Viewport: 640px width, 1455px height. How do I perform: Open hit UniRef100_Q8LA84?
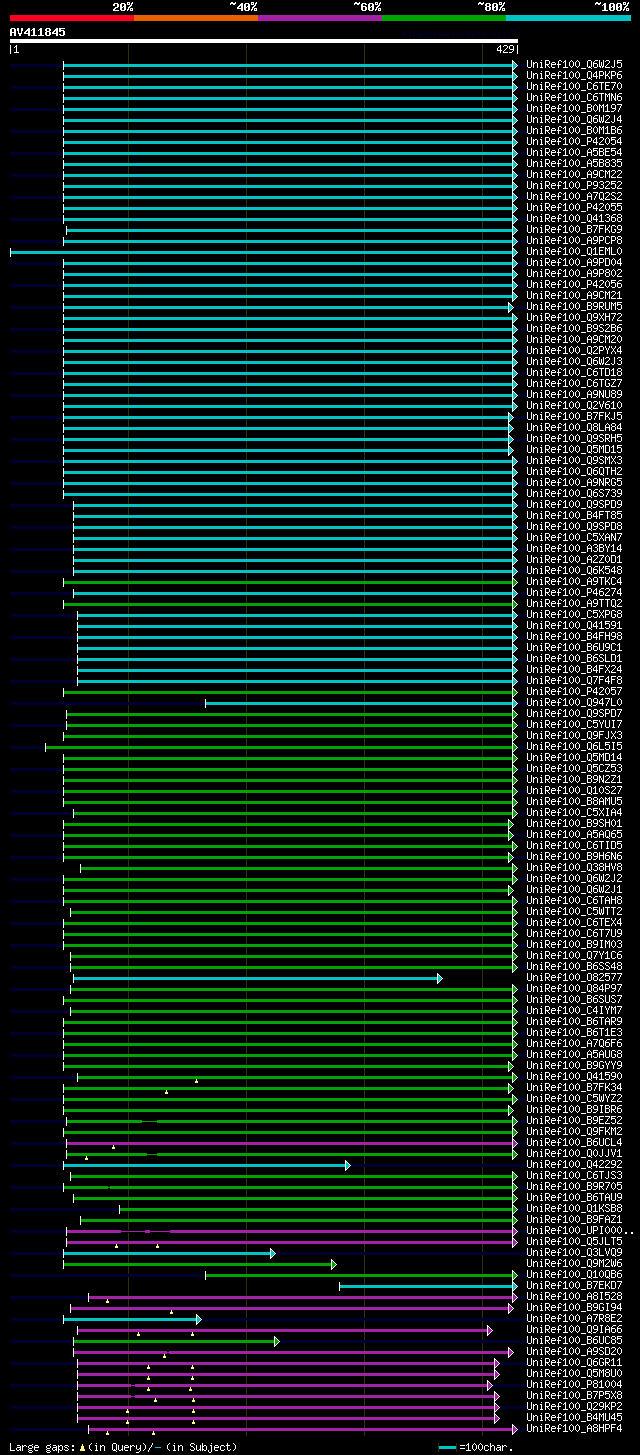click(574, 427)
